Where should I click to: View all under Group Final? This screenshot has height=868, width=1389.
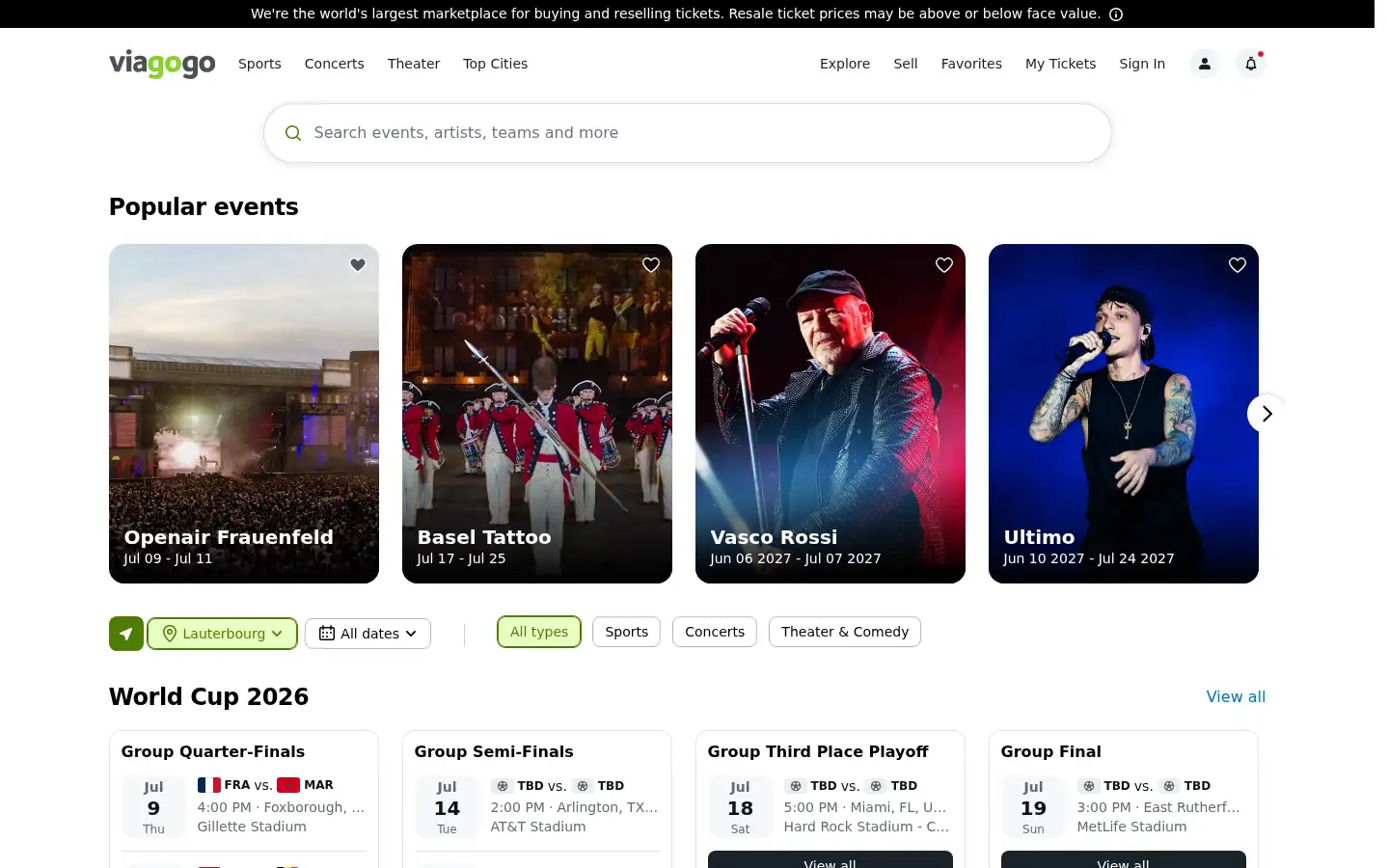pos(1124,859)
